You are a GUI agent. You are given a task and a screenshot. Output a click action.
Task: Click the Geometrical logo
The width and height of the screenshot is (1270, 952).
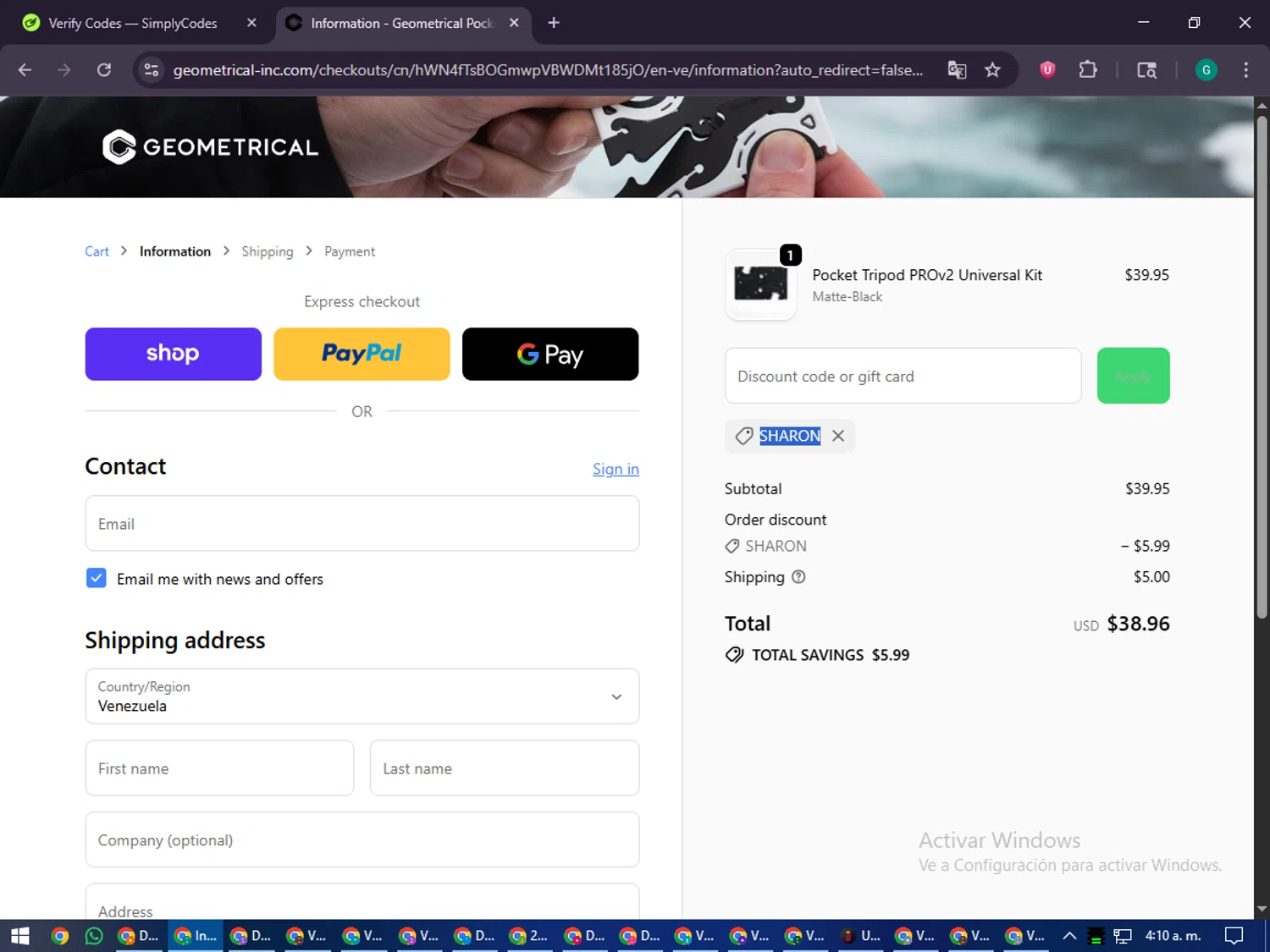(x=210, y=147)
